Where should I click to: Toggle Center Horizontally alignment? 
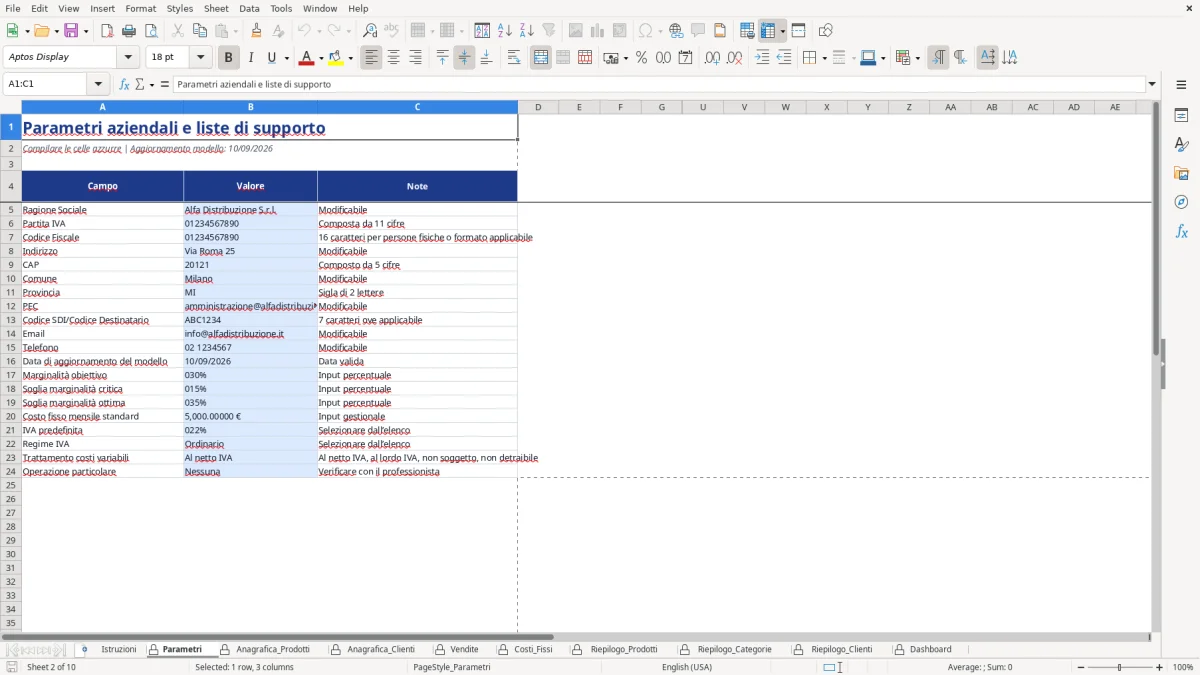[x=394, y=58]
